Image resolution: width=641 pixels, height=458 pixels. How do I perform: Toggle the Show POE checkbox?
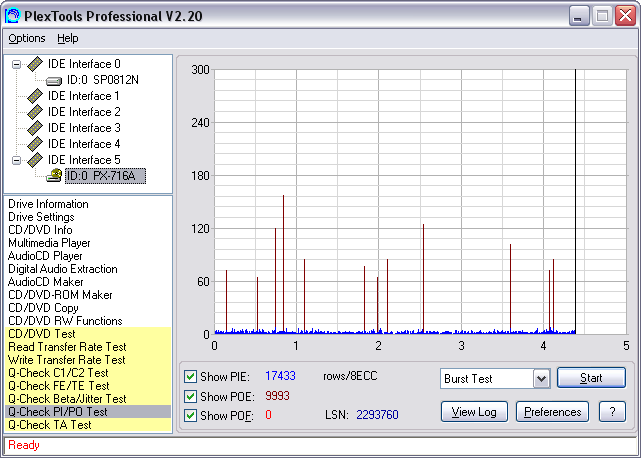(190, 396)
